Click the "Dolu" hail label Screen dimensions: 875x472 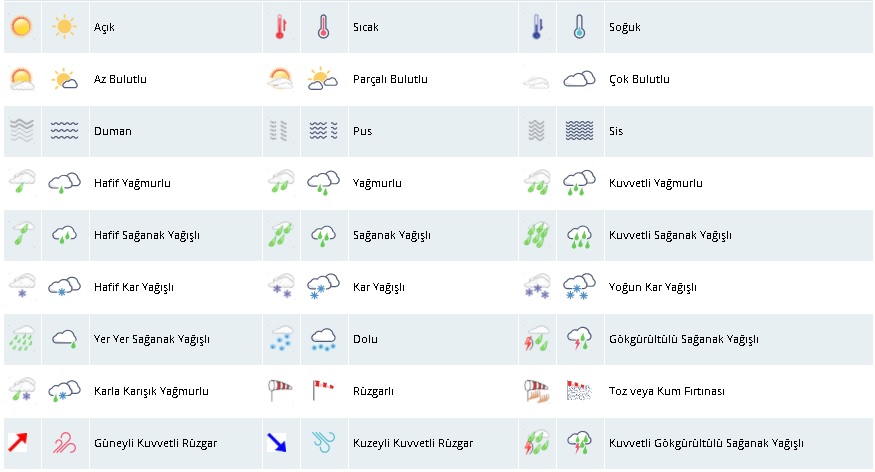[x=364, y=339]
